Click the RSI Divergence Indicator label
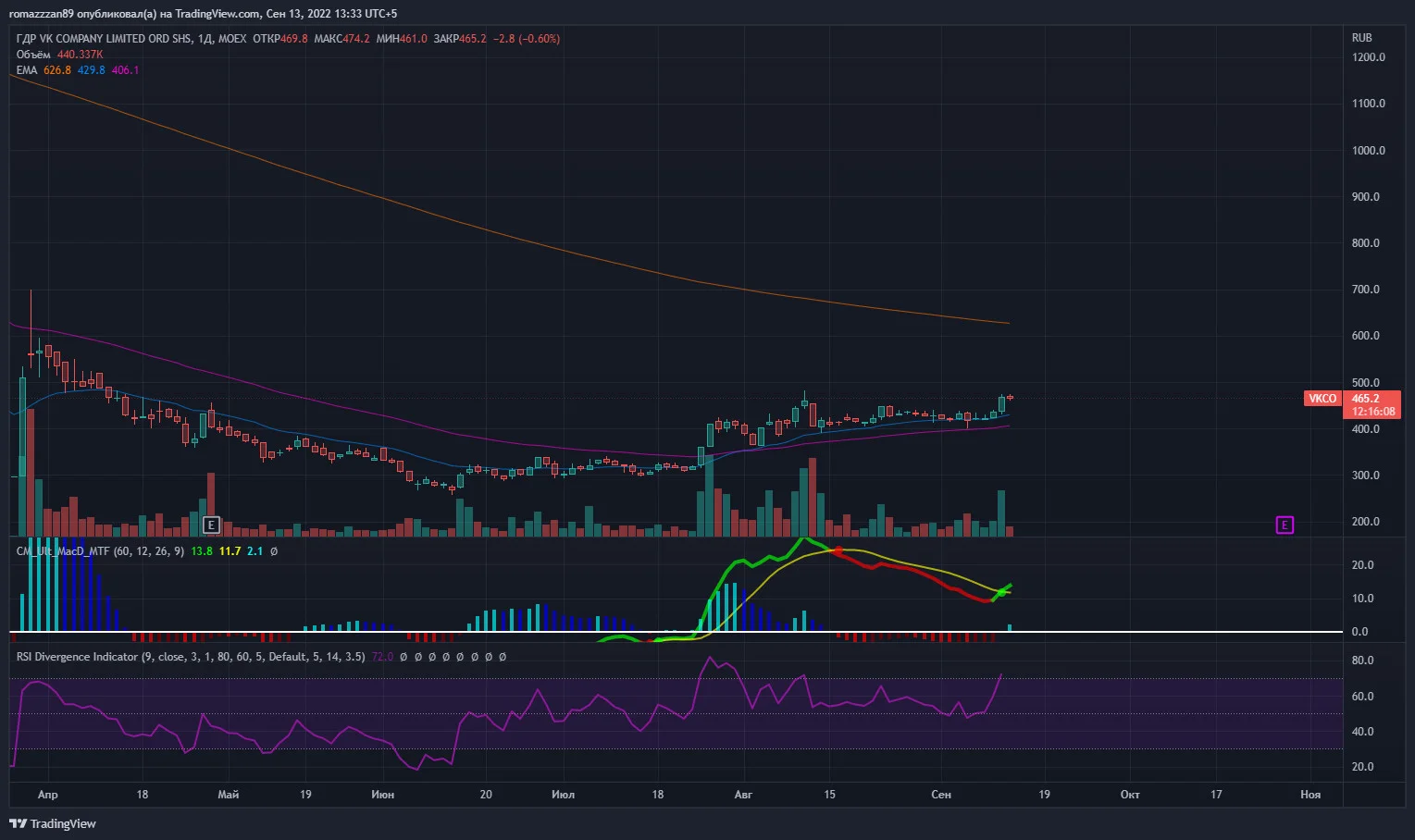The width and height of the screenshot is (1415, 840). (x=191, y=657)
